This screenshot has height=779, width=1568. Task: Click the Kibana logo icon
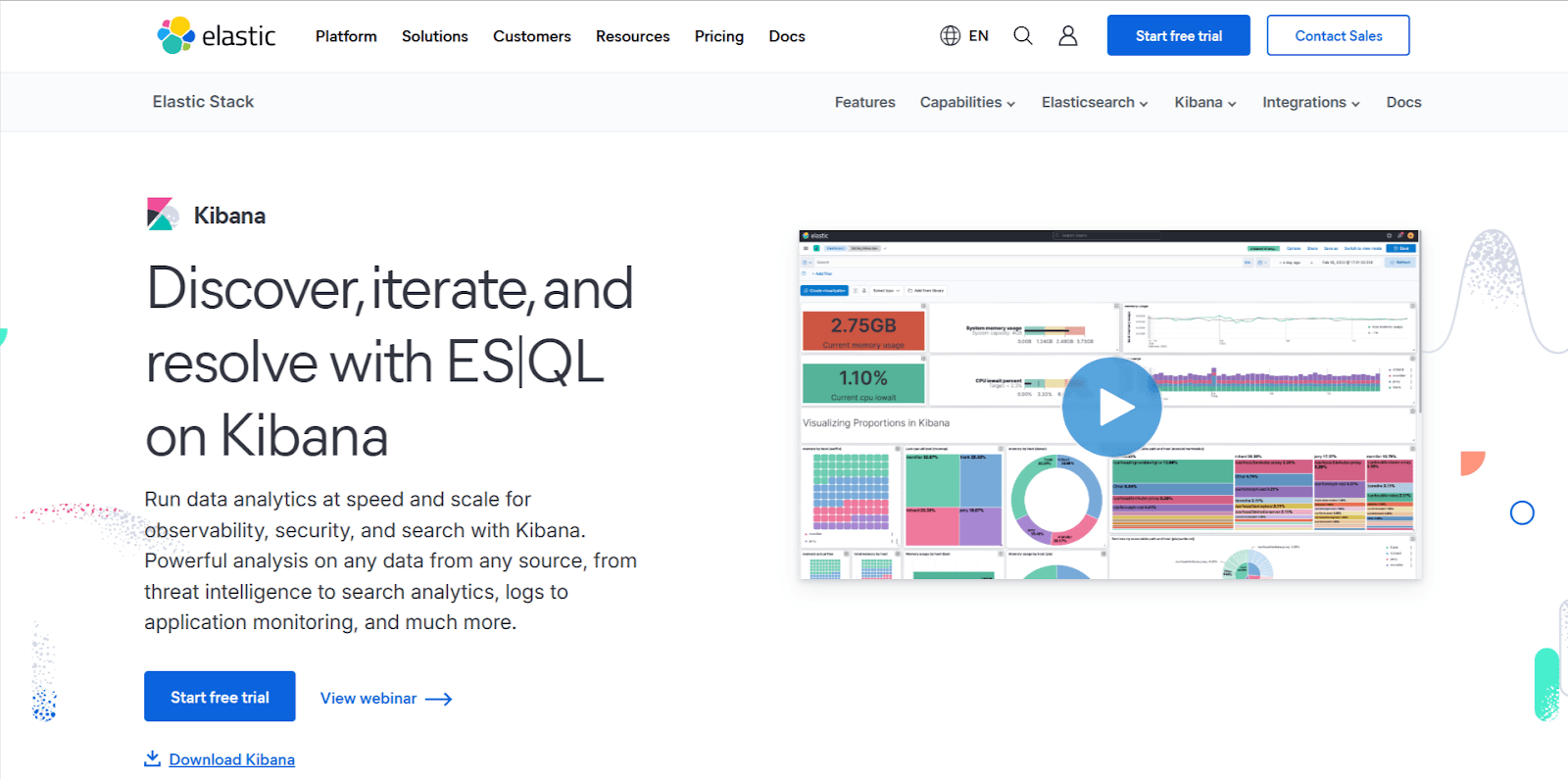[163, 215]
